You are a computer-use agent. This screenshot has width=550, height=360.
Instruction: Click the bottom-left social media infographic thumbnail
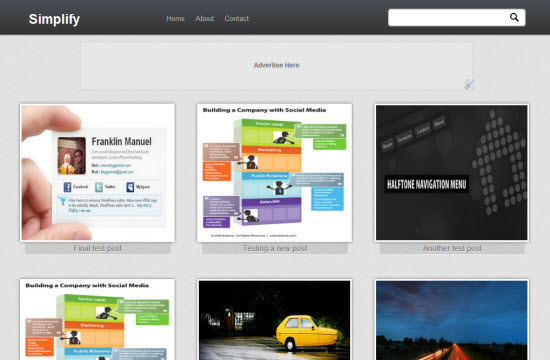point(98,320)
